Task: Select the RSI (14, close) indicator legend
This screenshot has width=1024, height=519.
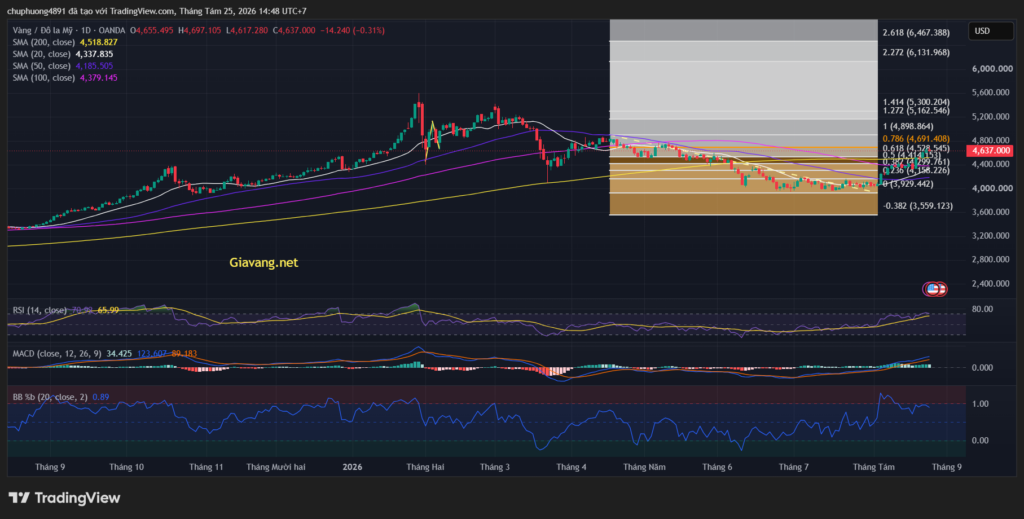Action: (x=40, y=310)
